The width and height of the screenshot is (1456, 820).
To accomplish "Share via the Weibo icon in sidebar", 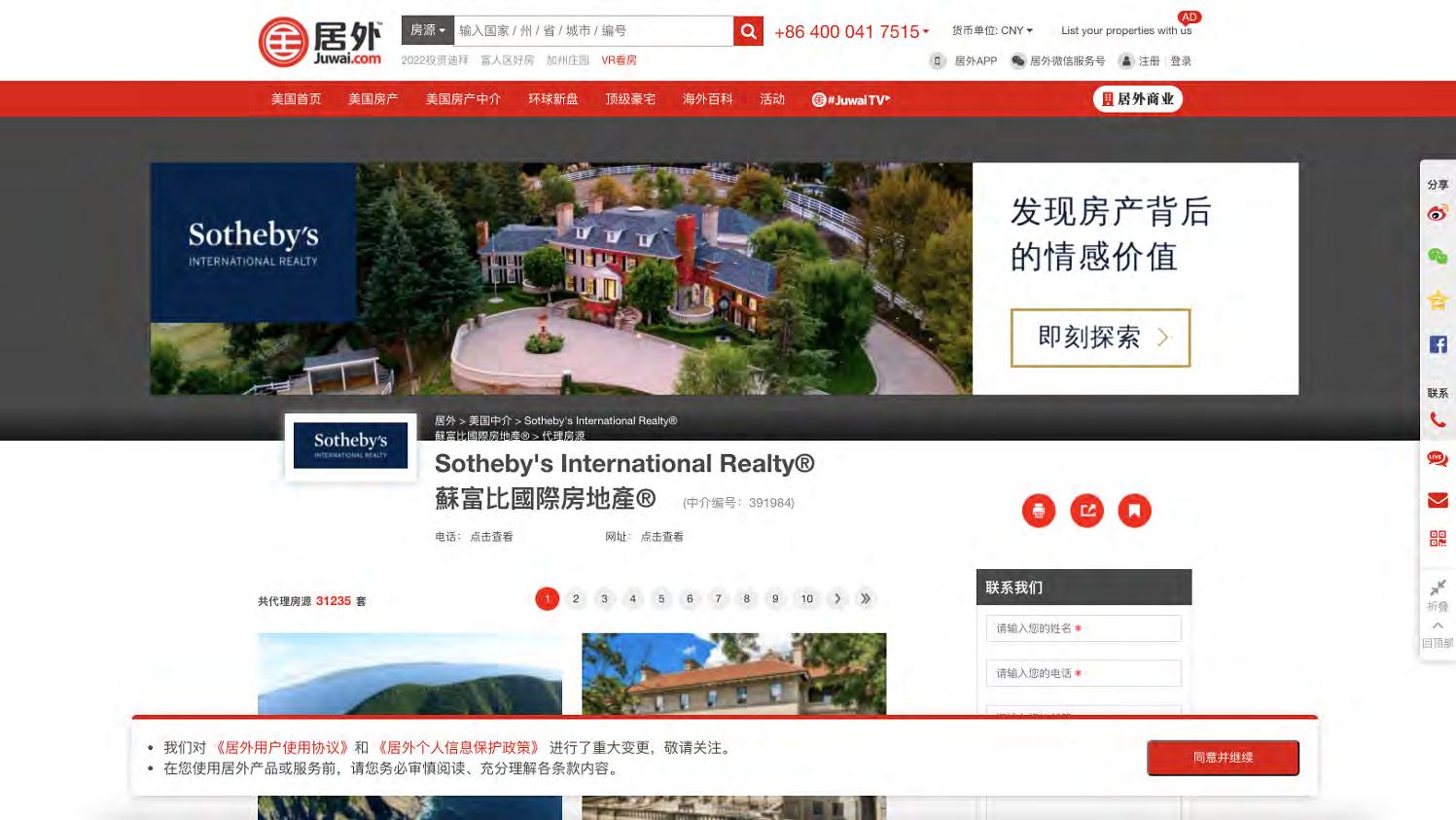I will coord(1438,214).
